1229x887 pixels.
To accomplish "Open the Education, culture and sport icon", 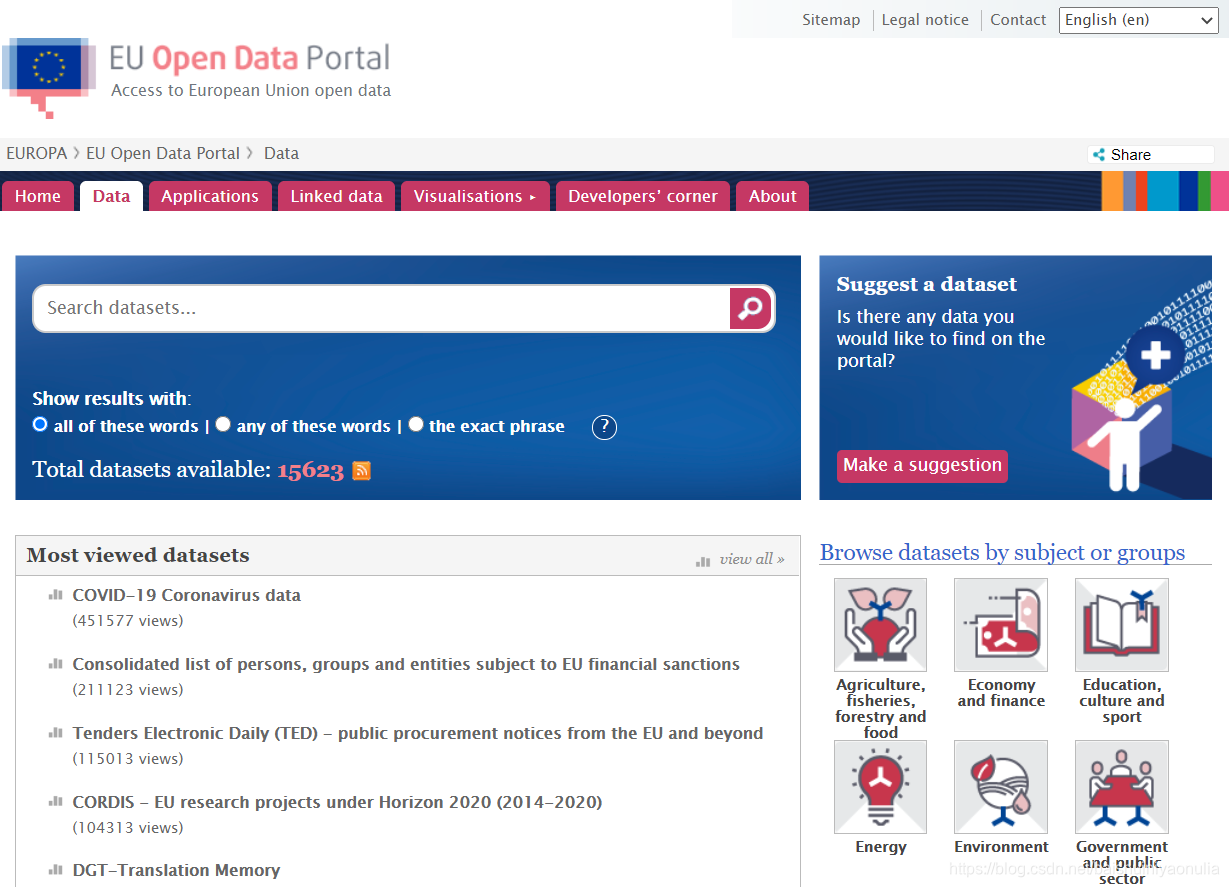I will [1122, 625].
